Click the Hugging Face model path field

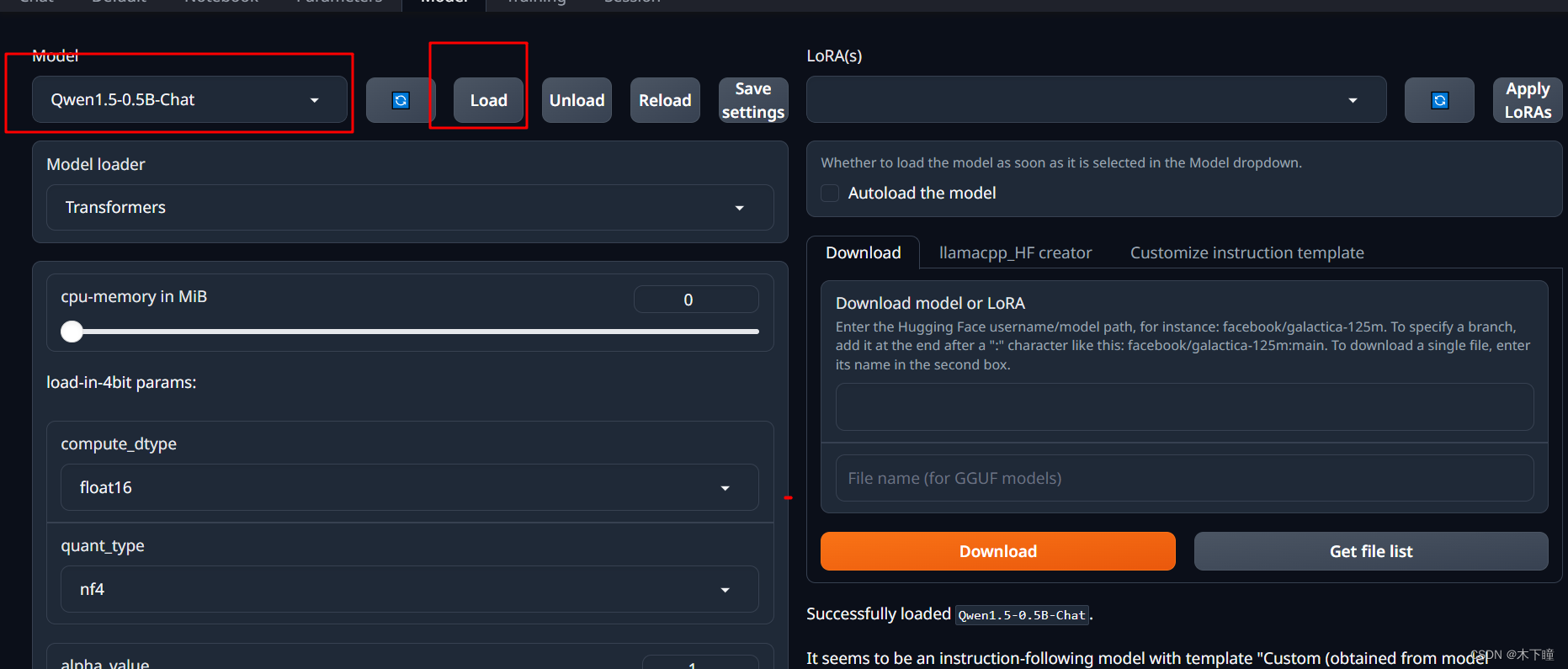pyautogui.click(x=1184, y=406)
